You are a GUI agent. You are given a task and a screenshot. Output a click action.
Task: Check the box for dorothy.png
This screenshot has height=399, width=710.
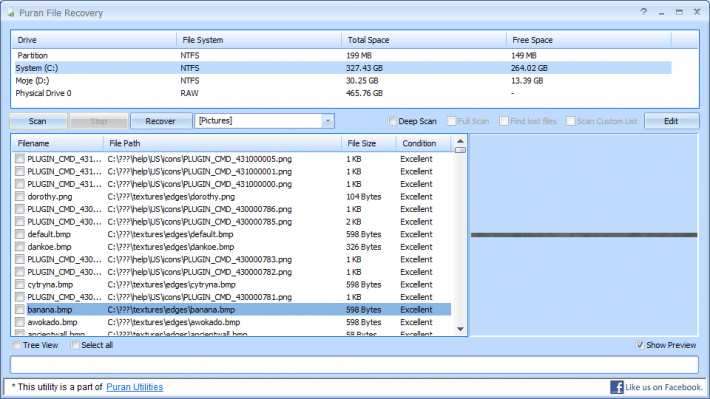[19, 197]
